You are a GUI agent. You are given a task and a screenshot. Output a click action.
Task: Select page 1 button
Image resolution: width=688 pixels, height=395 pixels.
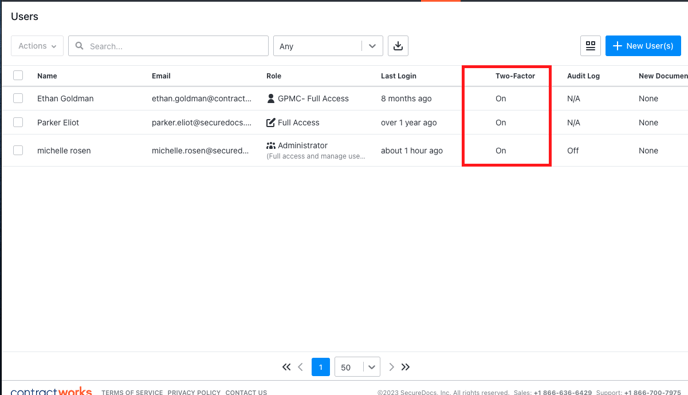click(321, 367)
